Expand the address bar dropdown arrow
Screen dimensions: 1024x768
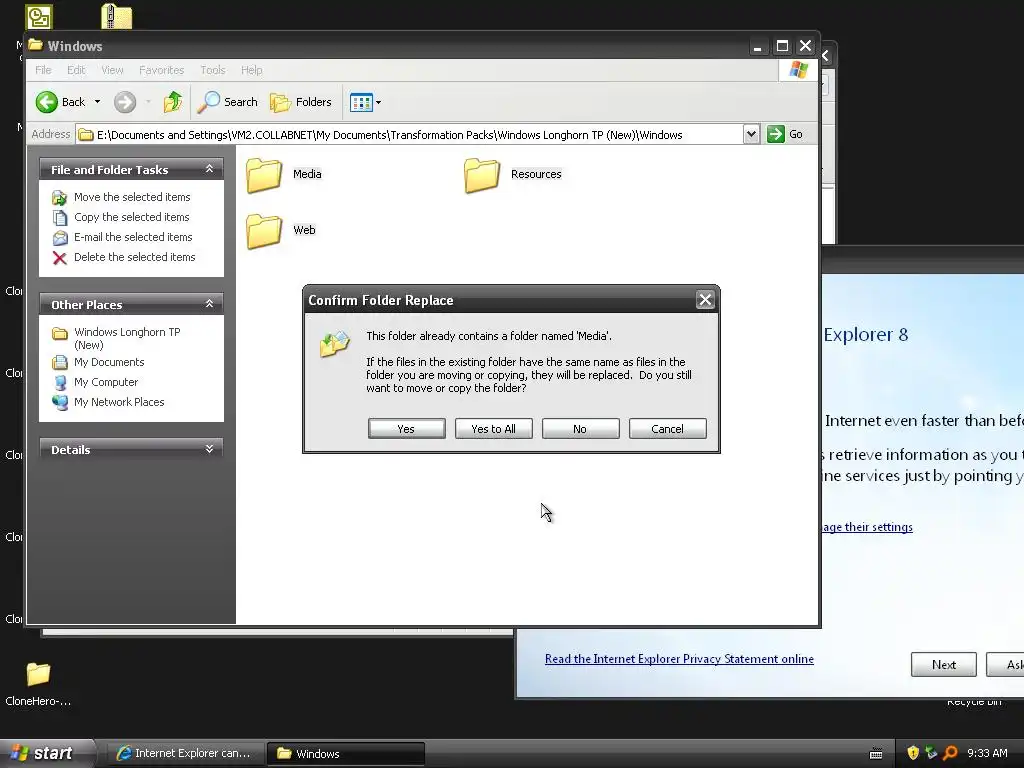(751, 135)
